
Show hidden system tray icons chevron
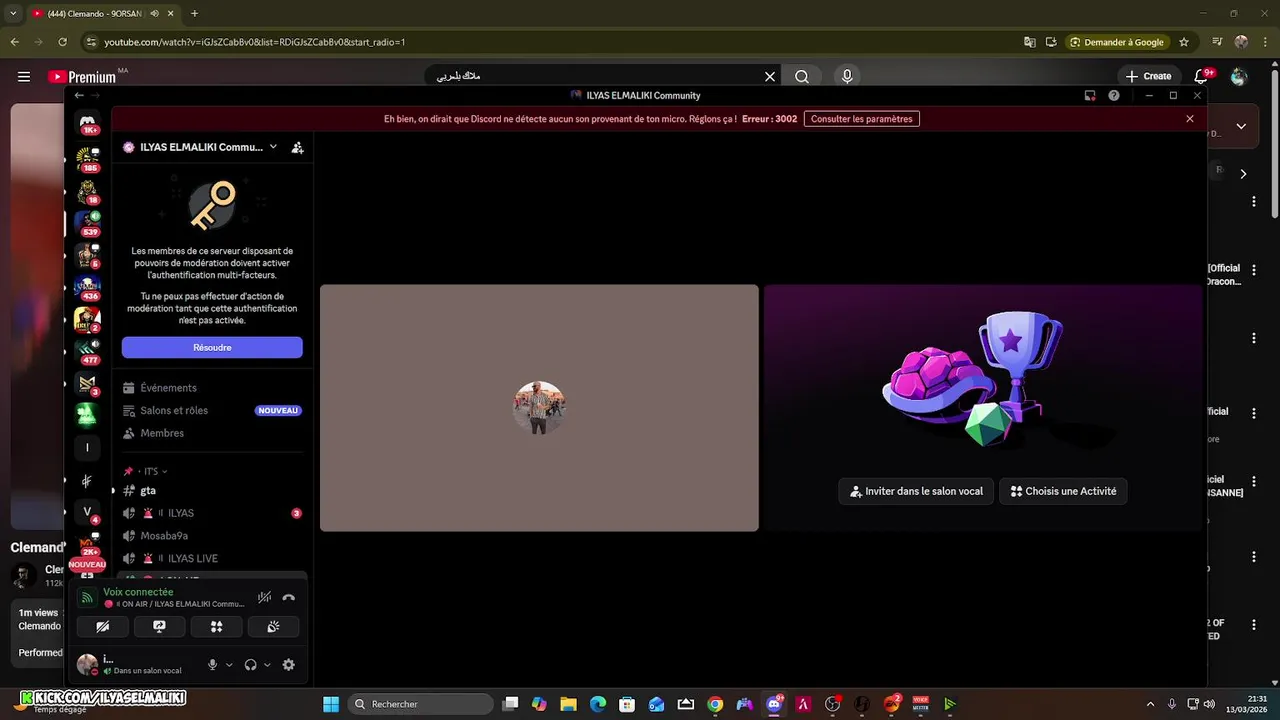(x=1150, y=704)
